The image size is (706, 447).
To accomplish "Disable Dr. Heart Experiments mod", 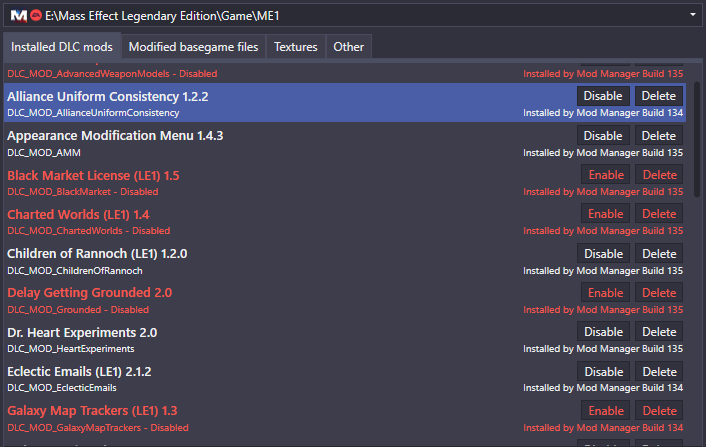I will point(603,332).
